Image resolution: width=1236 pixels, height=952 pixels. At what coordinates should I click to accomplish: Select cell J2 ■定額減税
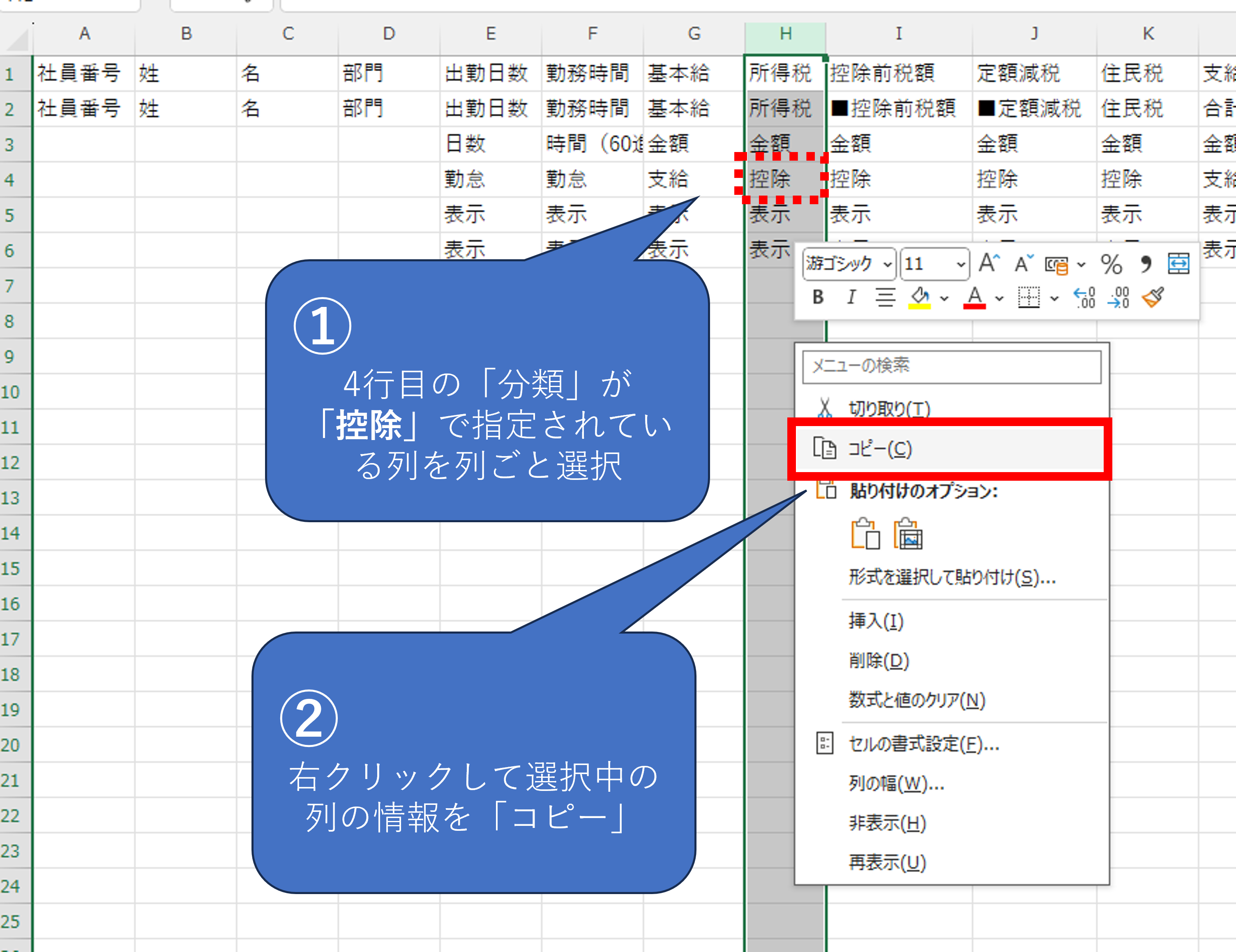pyautogui.click(x=1035, y=108)
